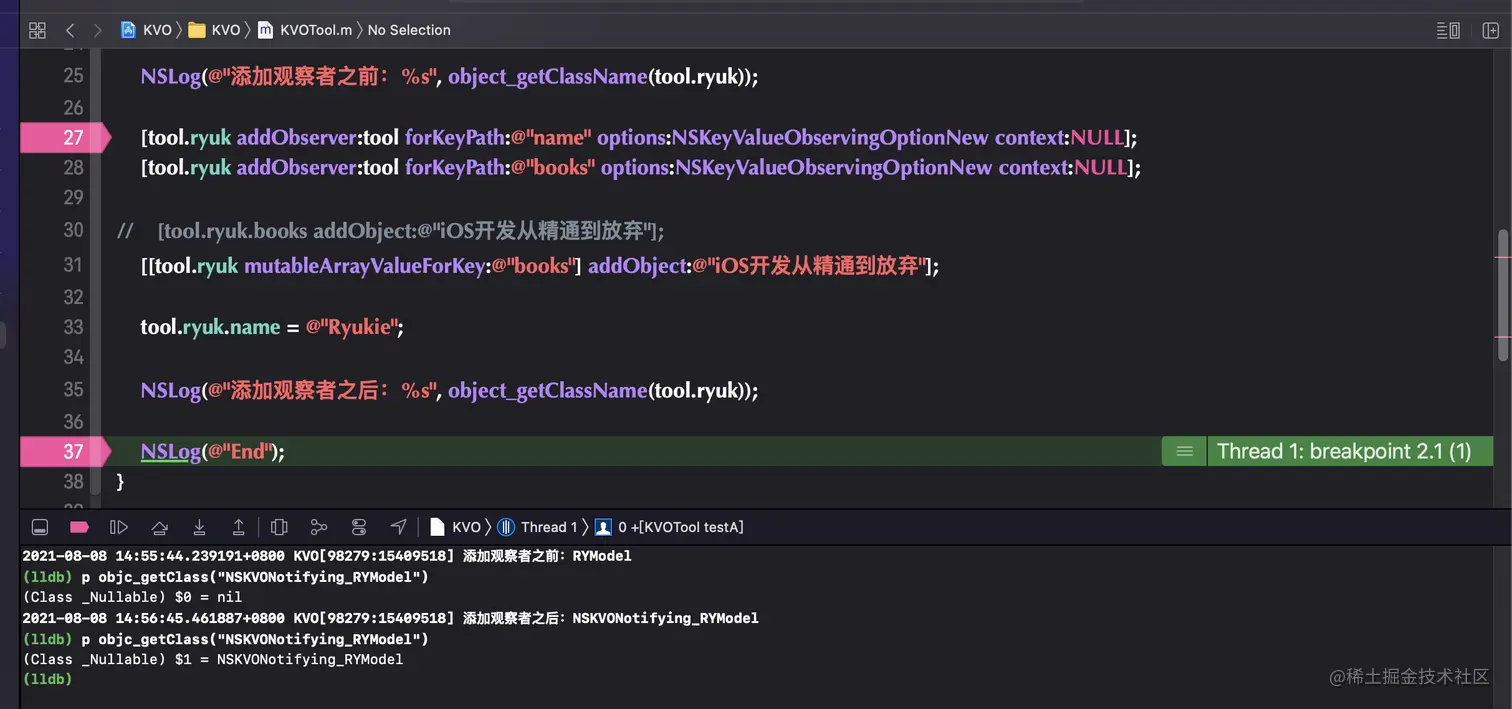
Task: Click line number 33 in gutter
Action: tap(73, 327)
